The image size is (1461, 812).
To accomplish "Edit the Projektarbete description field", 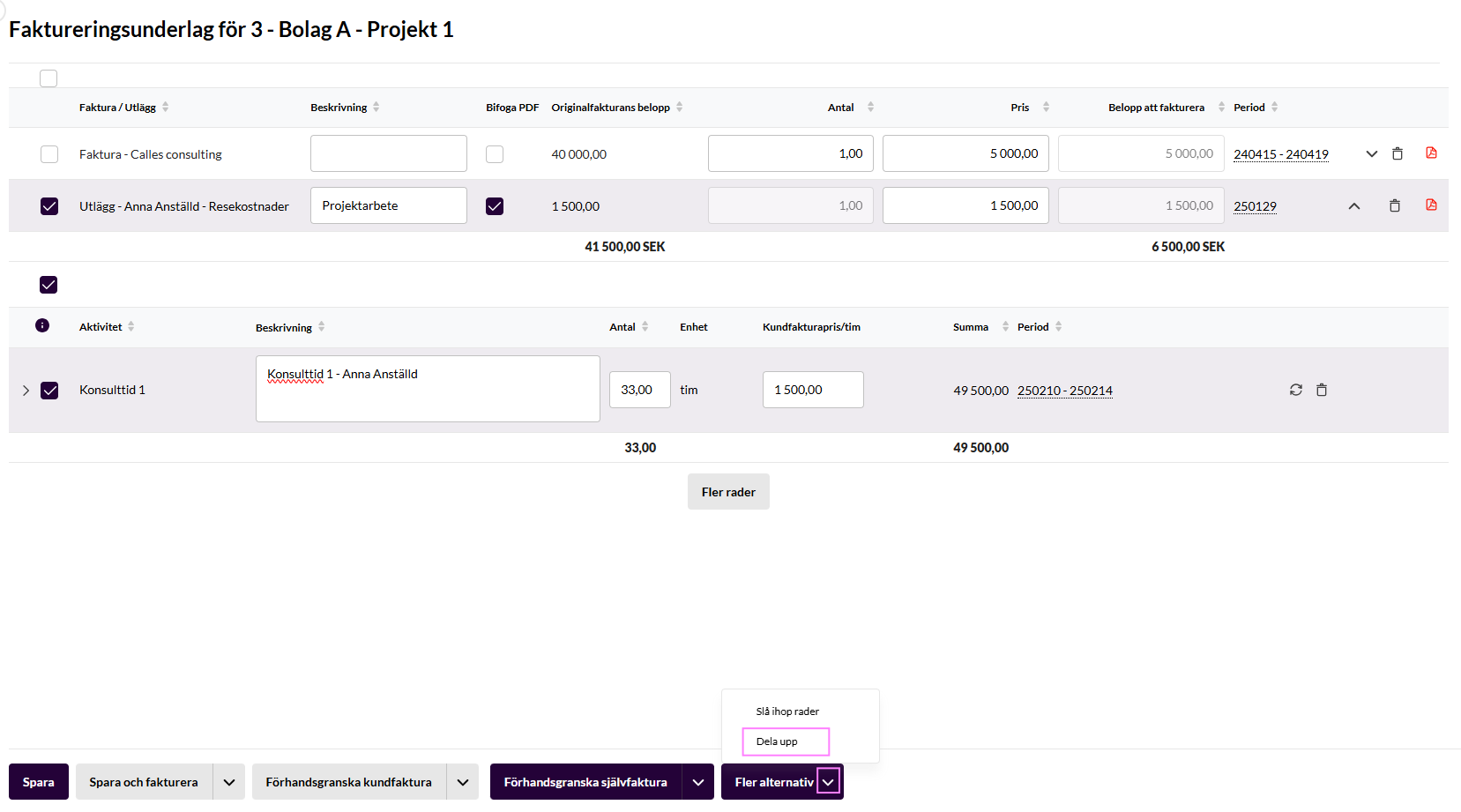I will pos(389,205).
